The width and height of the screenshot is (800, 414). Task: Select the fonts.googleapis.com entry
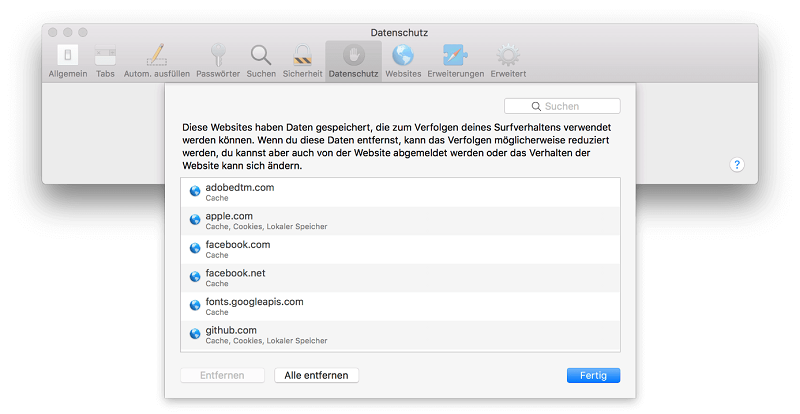point(401,307)
